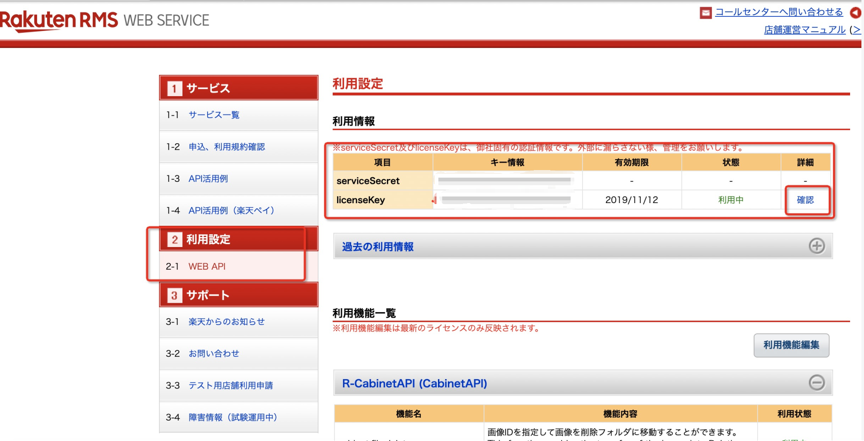Click 確認 in the licenseKey row

tap(805, 200)
